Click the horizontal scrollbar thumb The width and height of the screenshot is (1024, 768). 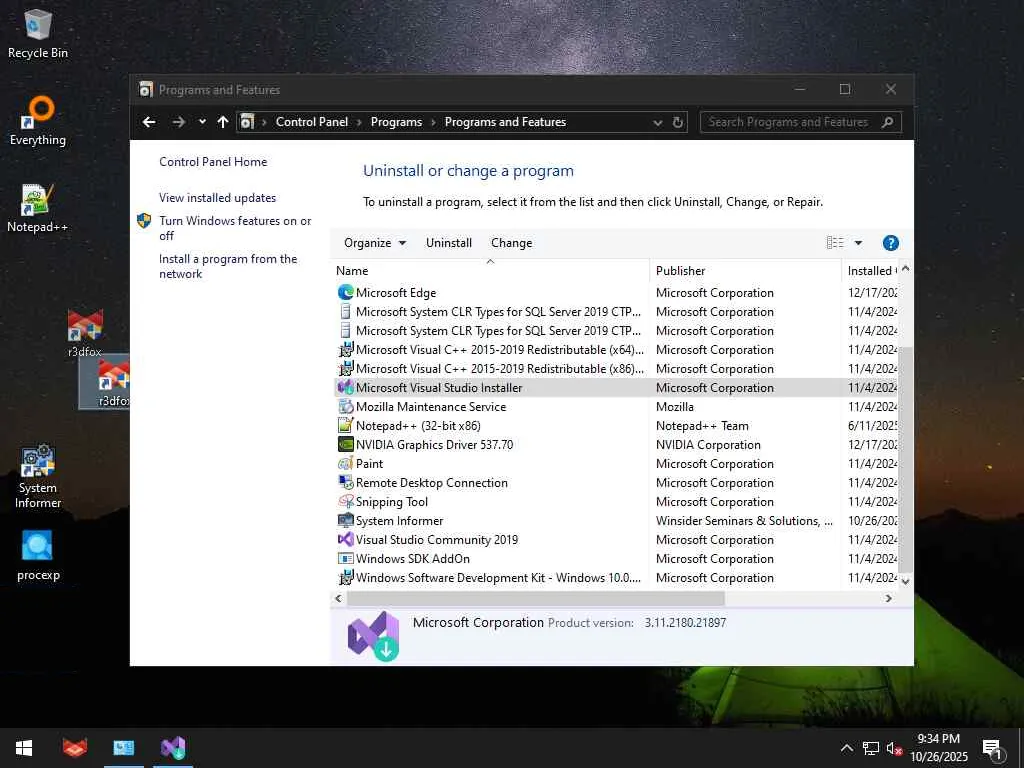click(x=536, y=598)
